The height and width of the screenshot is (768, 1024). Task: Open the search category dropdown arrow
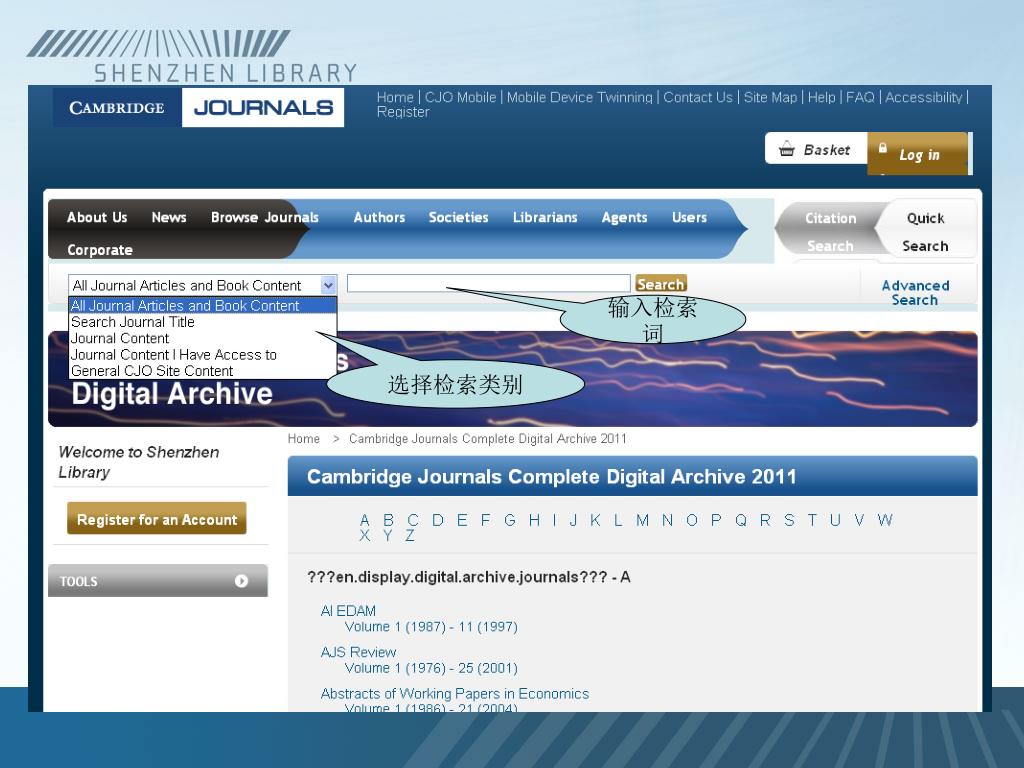coord(328,285)
